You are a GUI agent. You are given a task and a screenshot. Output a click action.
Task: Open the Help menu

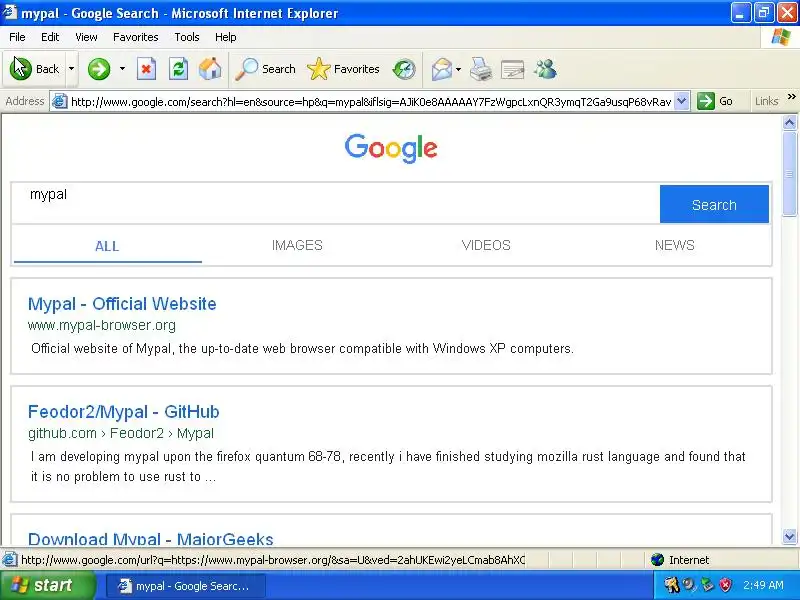[226, 37]
